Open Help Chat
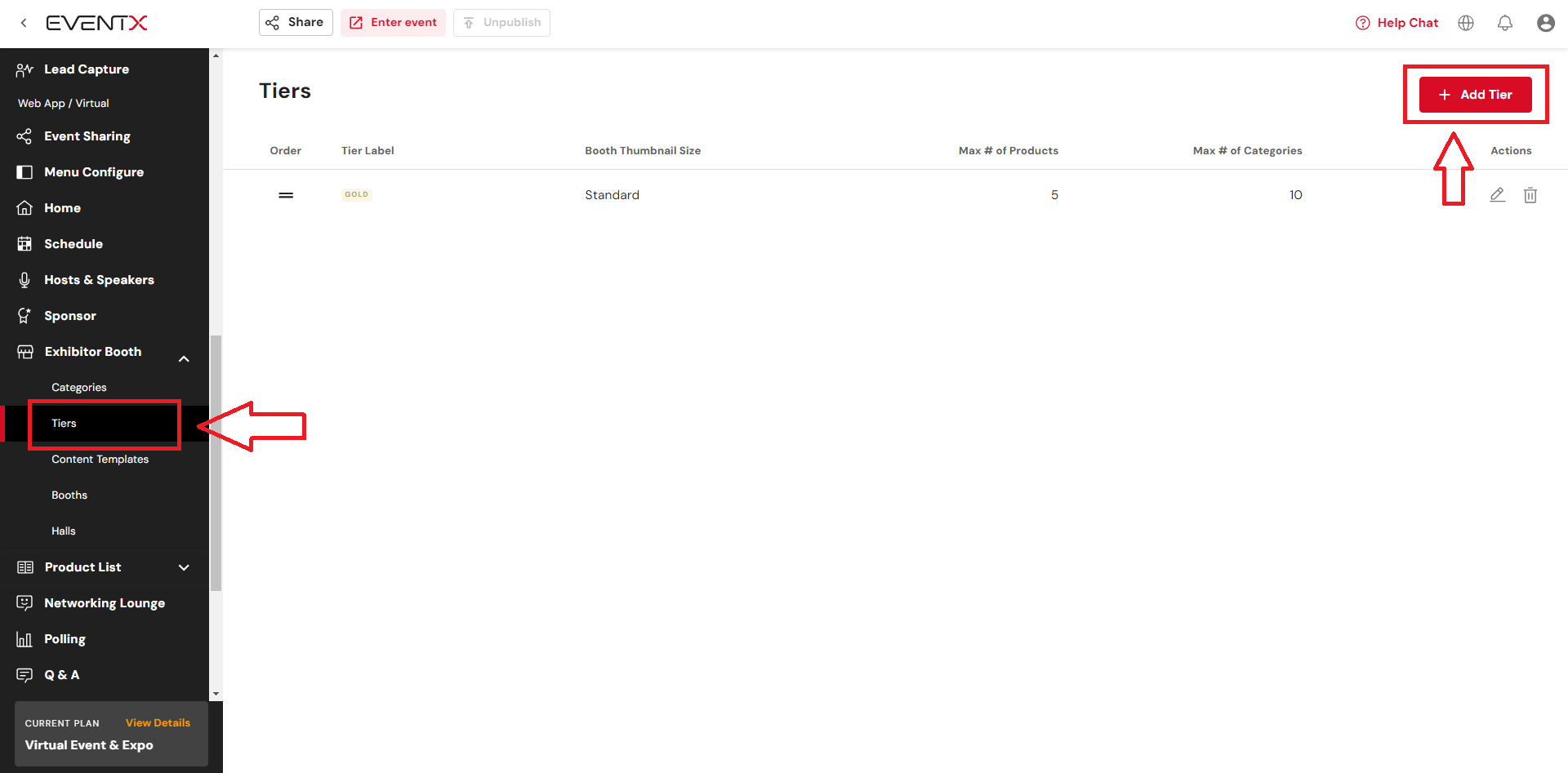1568x773 pixels. [x=1396, y=23]
